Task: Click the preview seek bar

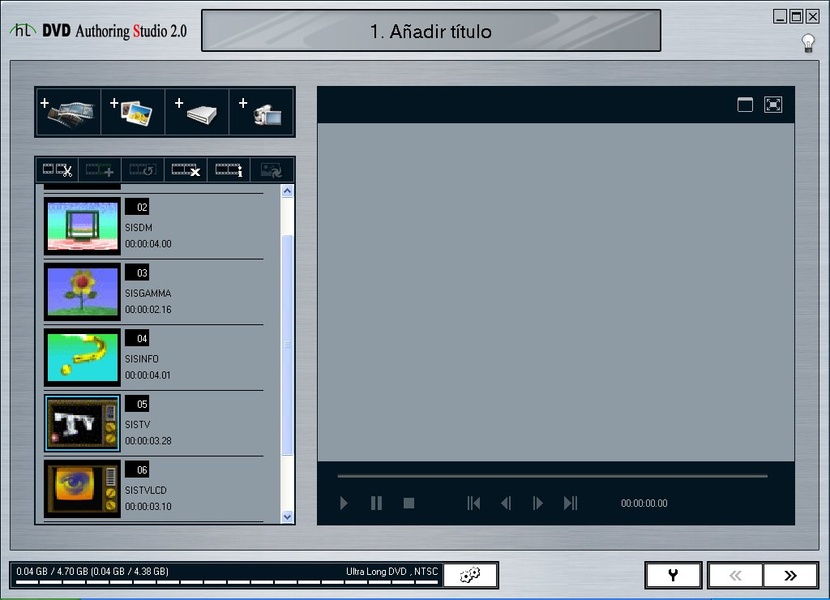Action: coord(553,476)
